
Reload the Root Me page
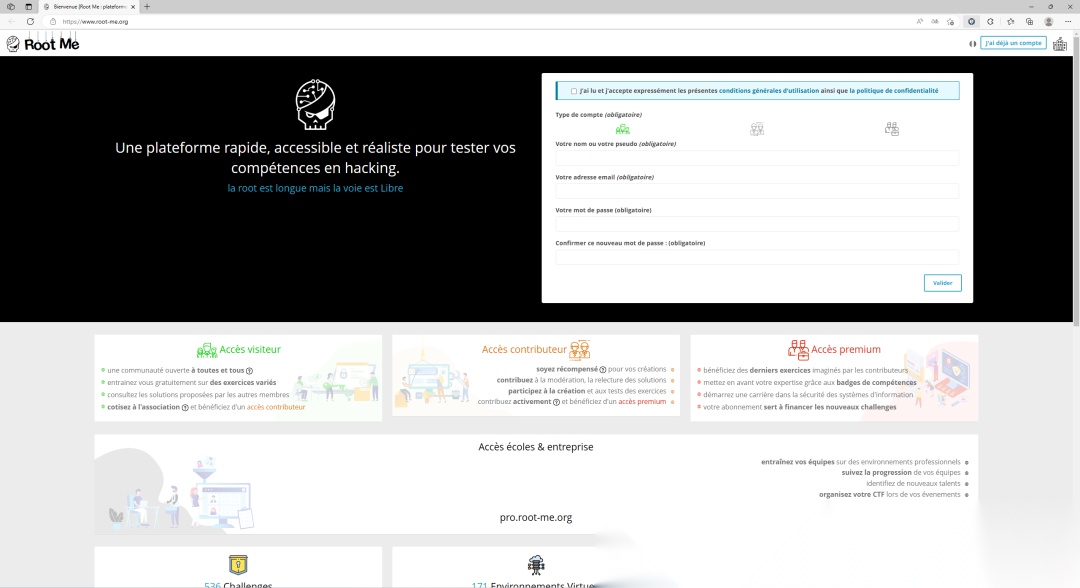pyautogui.click(x=30, y=21)
